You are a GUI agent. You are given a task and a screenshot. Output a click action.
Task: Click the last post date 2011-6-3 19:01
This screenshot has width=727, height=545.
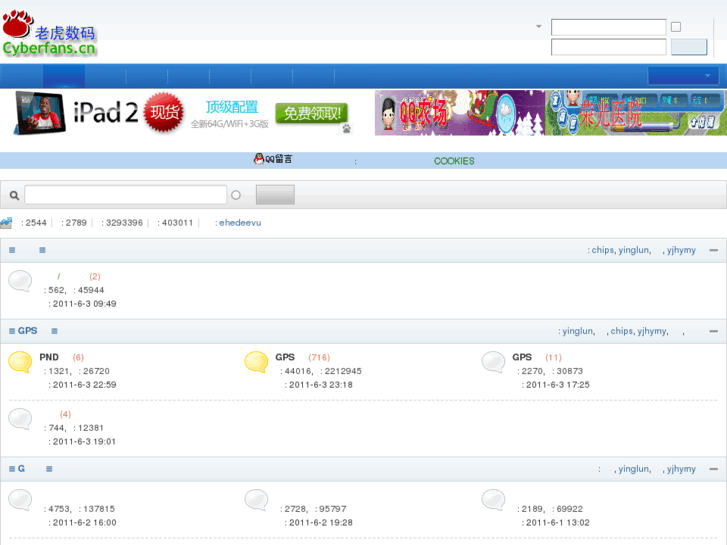(84, 442)
